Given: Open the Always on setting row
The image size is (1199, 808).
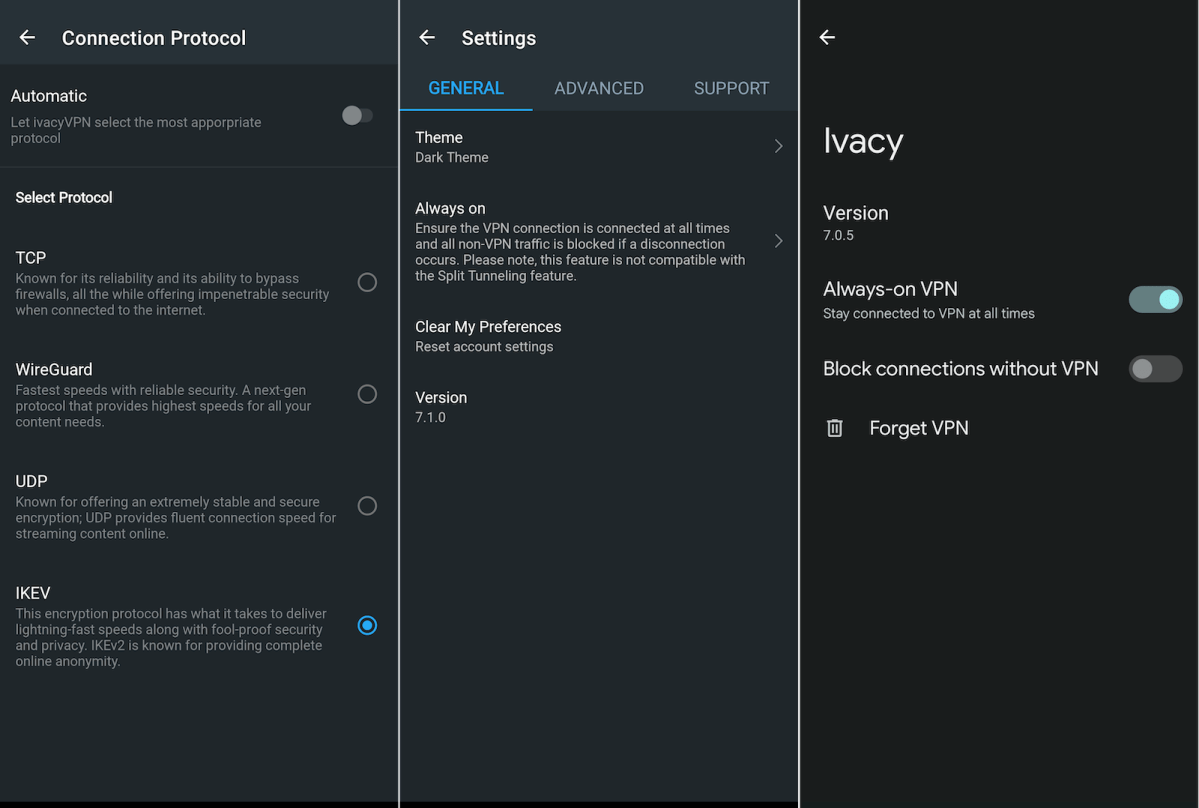Looking at the screenshot, I should (x=599, y=241).
